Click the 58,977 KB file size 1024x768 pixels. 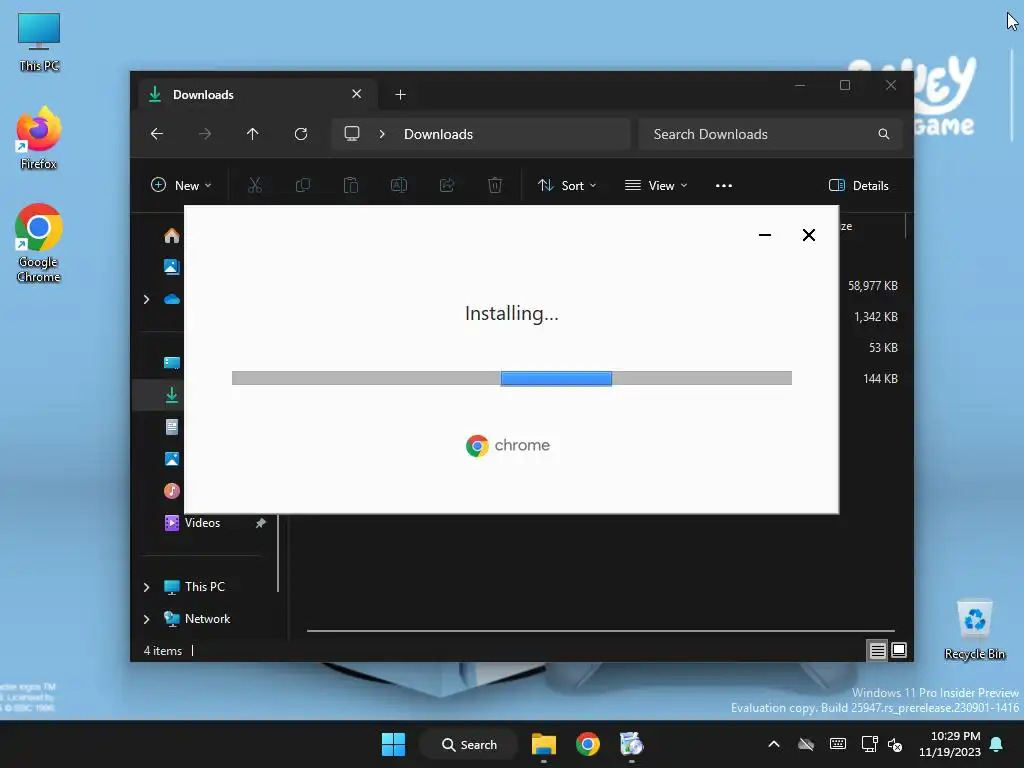(x=872, y=285)
